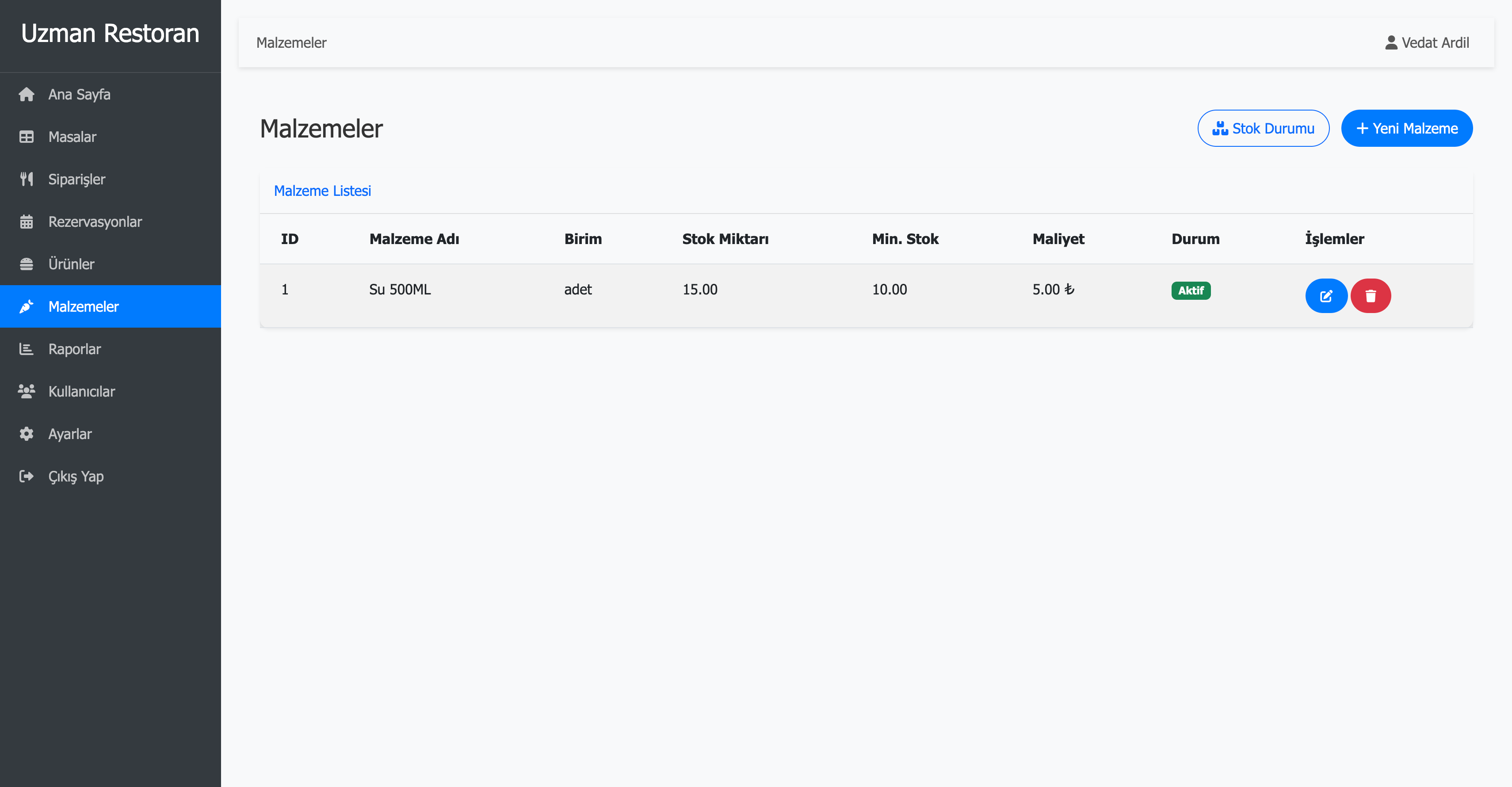
Task: Click the home icon beside Ana Sayfa
Action: (27, 95)
